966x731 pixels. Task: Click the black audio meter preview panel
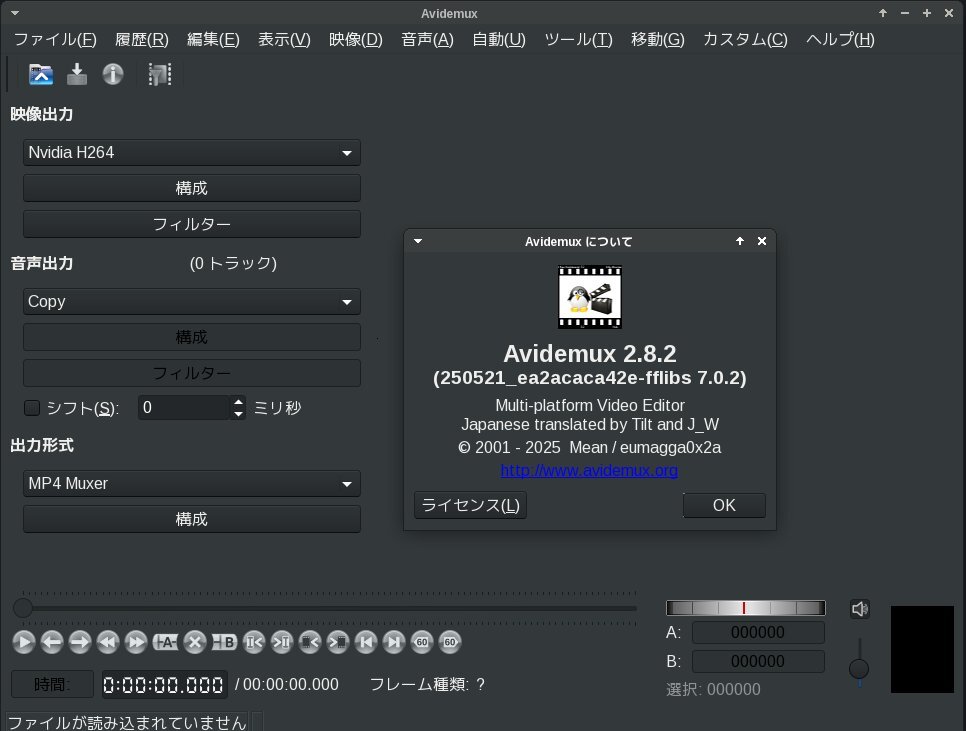(x=922, y=650)
